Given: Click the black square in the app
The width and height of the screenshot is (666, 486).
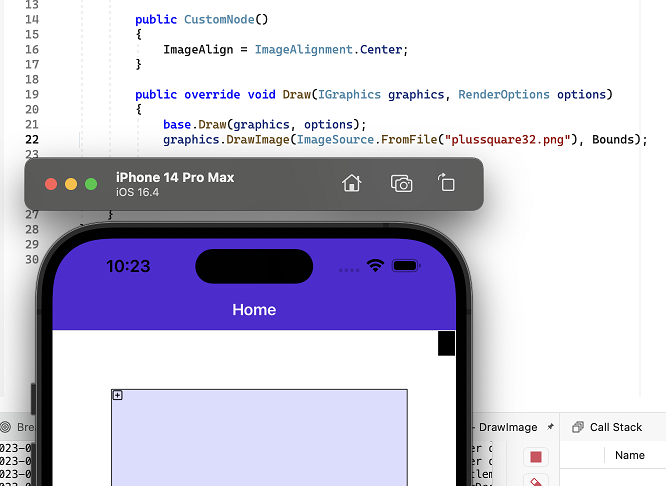Looking at the screenshot, I should click(x=446, y=343).
